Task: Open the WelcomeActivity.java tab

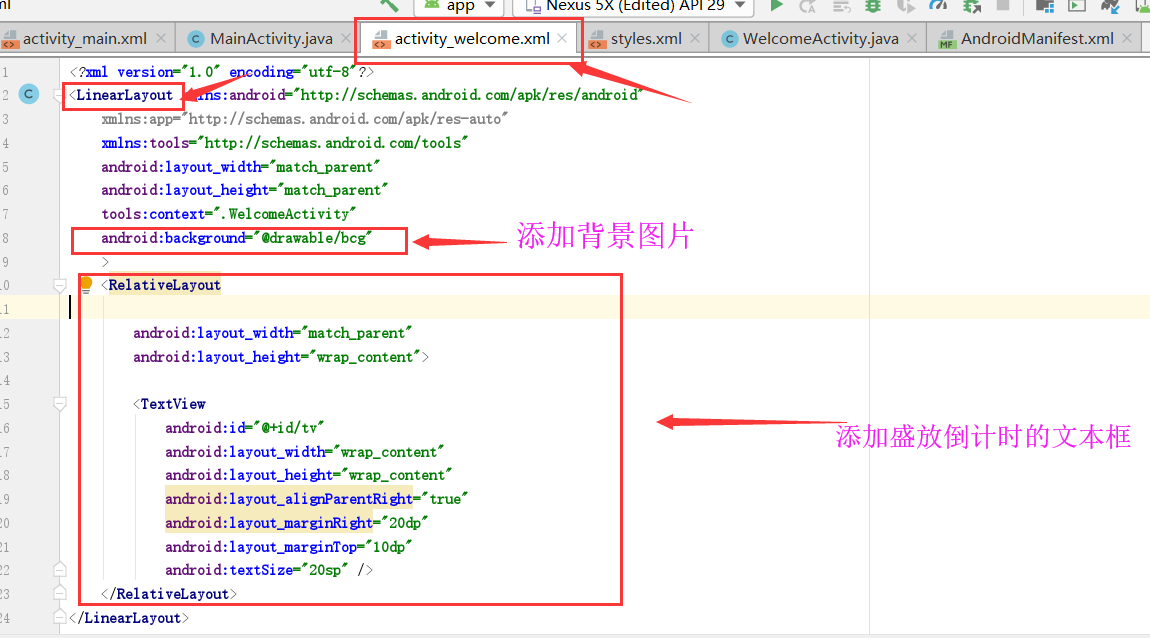Action: (x=820, y=39)
